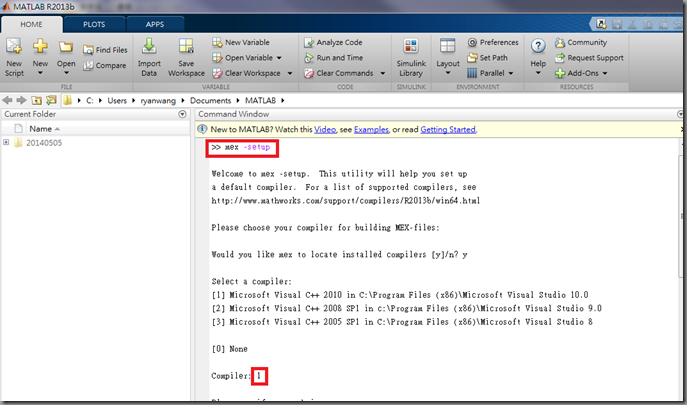This screenshot has width=687, height=405.
Task: Open the Clear Commands dropdown arrow
Action: pos(382,73)
